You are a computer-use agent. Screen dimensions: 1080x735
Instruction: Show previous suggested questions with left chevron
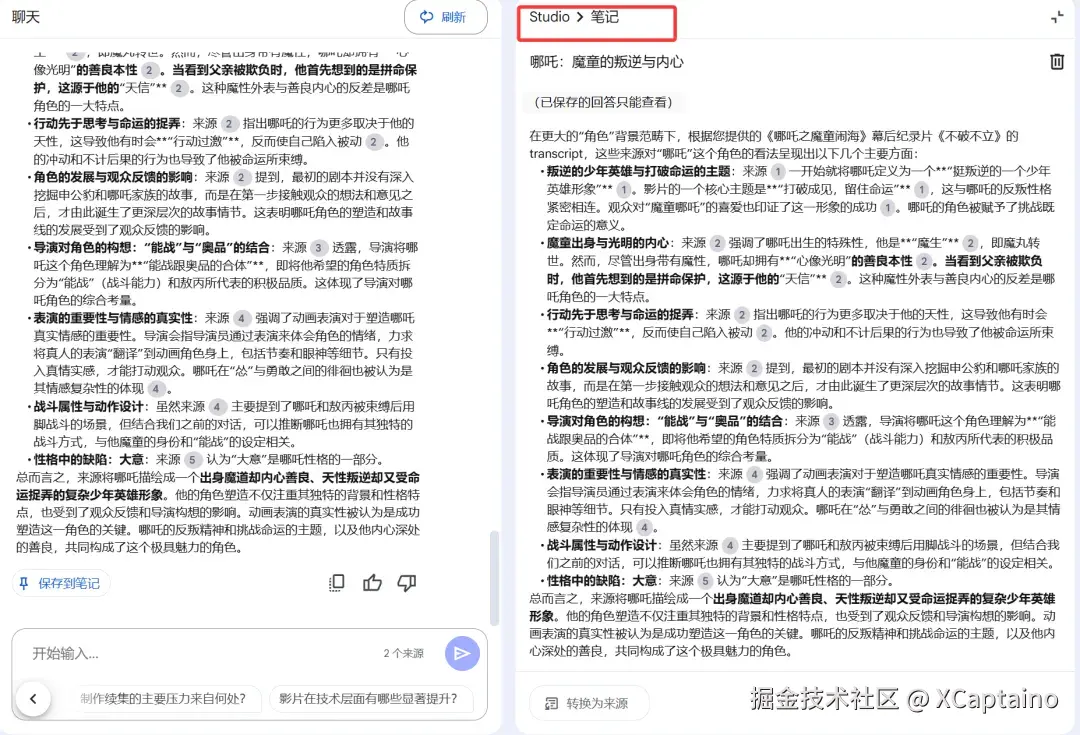click(x=33, y=698)
